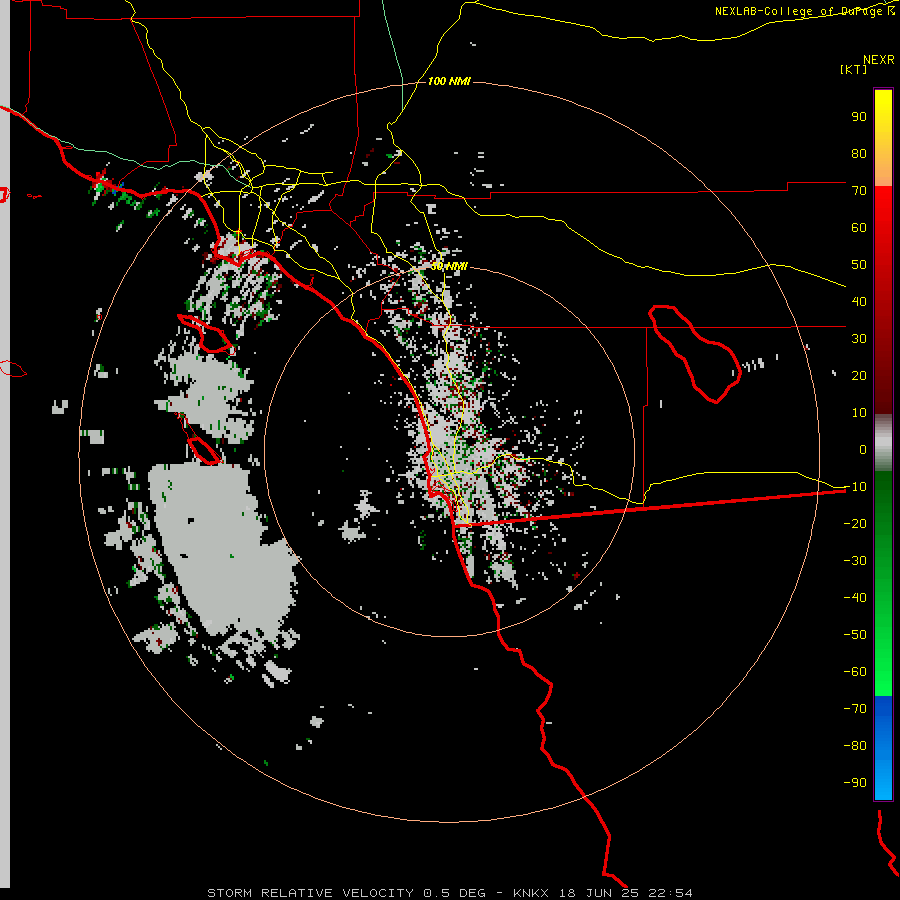This screenshot has width=900, height=900.
Task: Click the 50 NMI range ring label
Action: pos(449,266)
